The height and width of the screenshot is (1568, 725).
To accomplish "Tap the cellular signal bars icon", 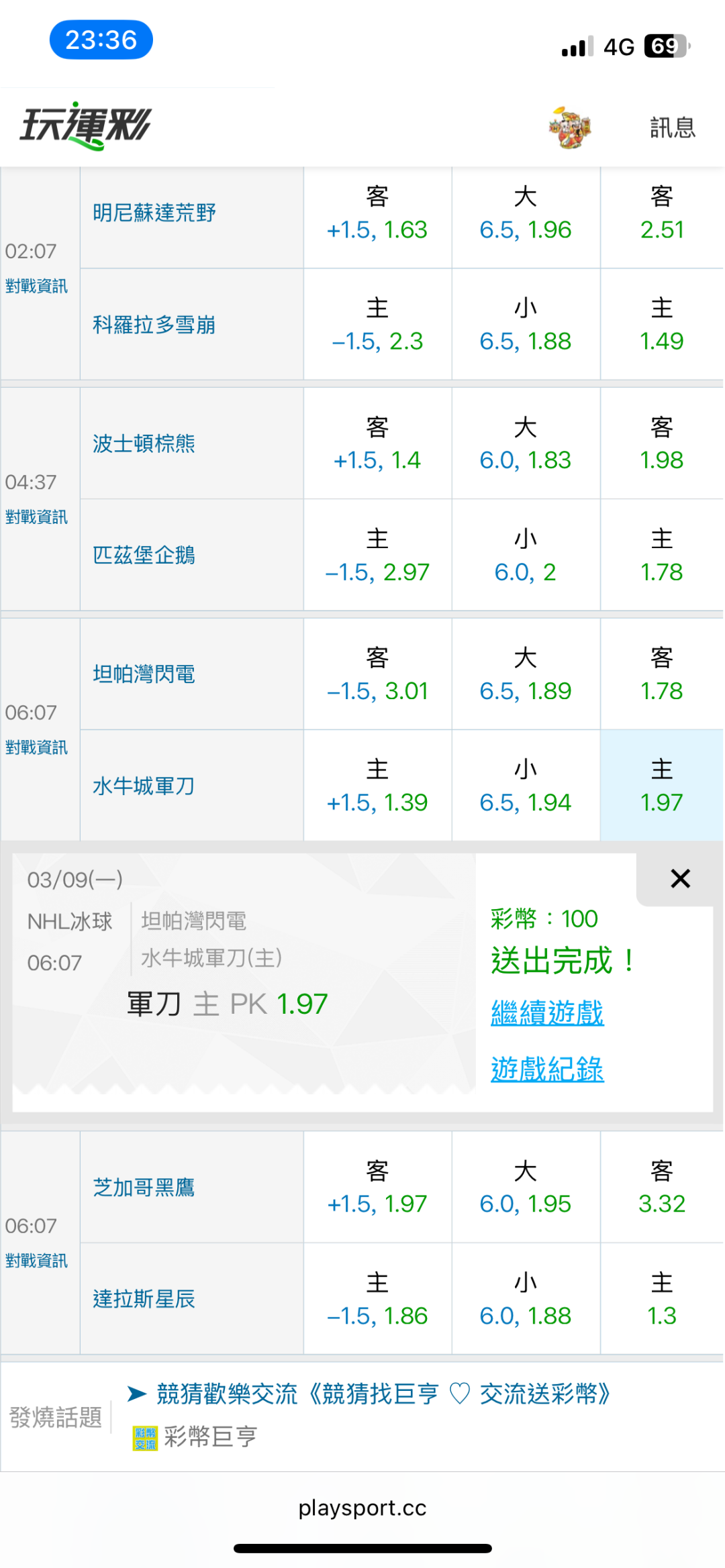I will pyautogui.click(x=578, y=46).
